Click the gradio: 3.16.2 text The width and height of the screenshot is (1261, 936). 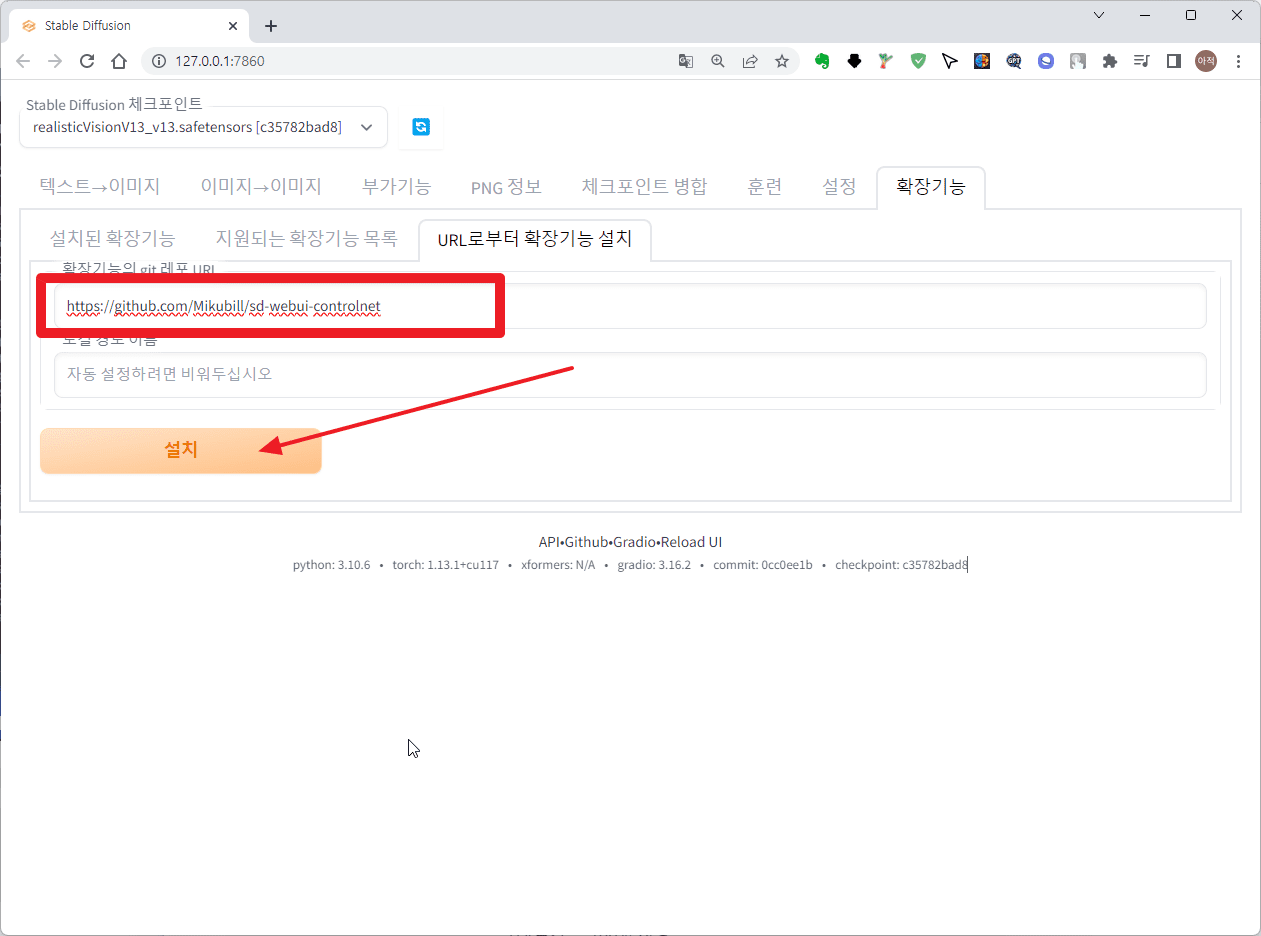point(654,565)
